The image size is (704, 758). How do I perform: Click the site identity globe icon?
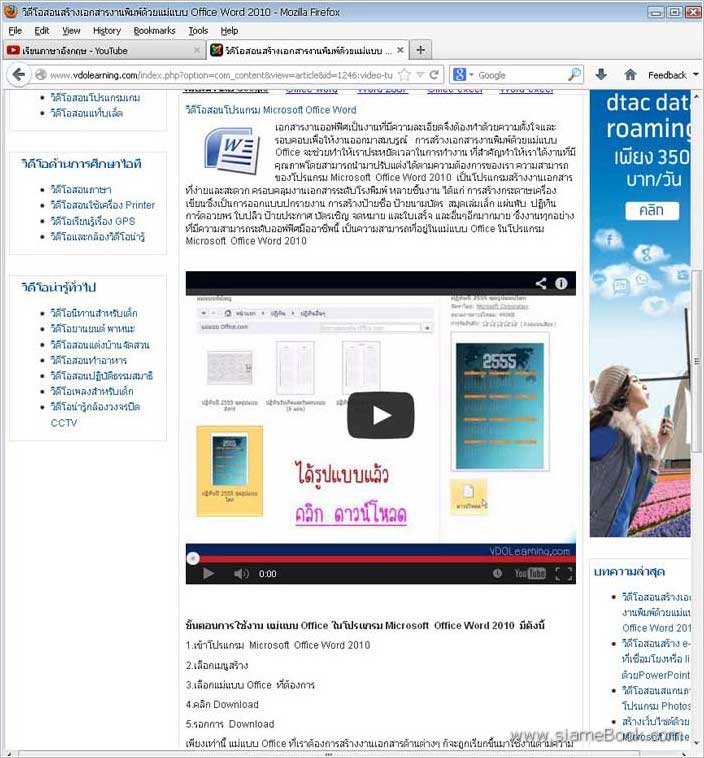tap(41, 75)
